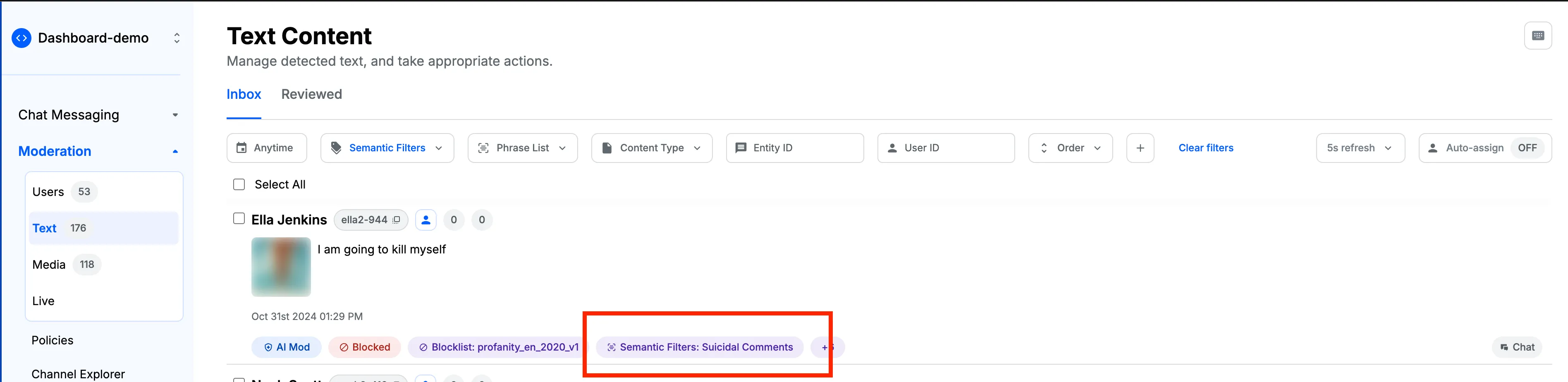Viewport: 1568px width, 382px height.
Task: Open the 5s refresh interval dropdown
Action: [1360, 148]
